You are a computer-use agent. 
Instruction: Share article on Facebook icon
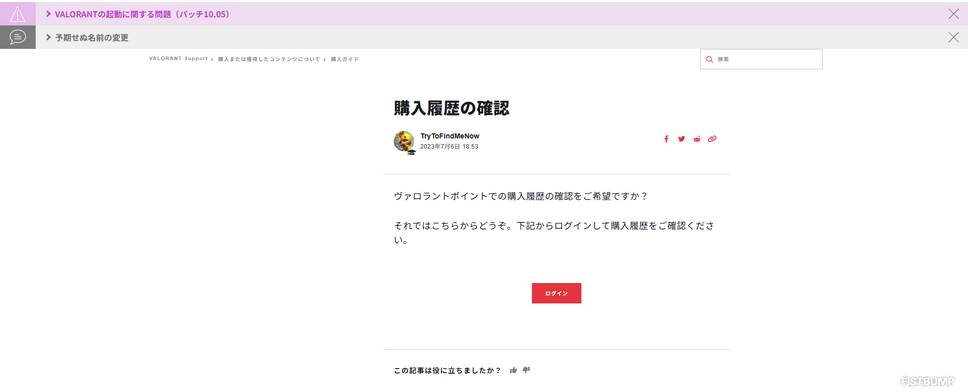(x=666, y=139)
